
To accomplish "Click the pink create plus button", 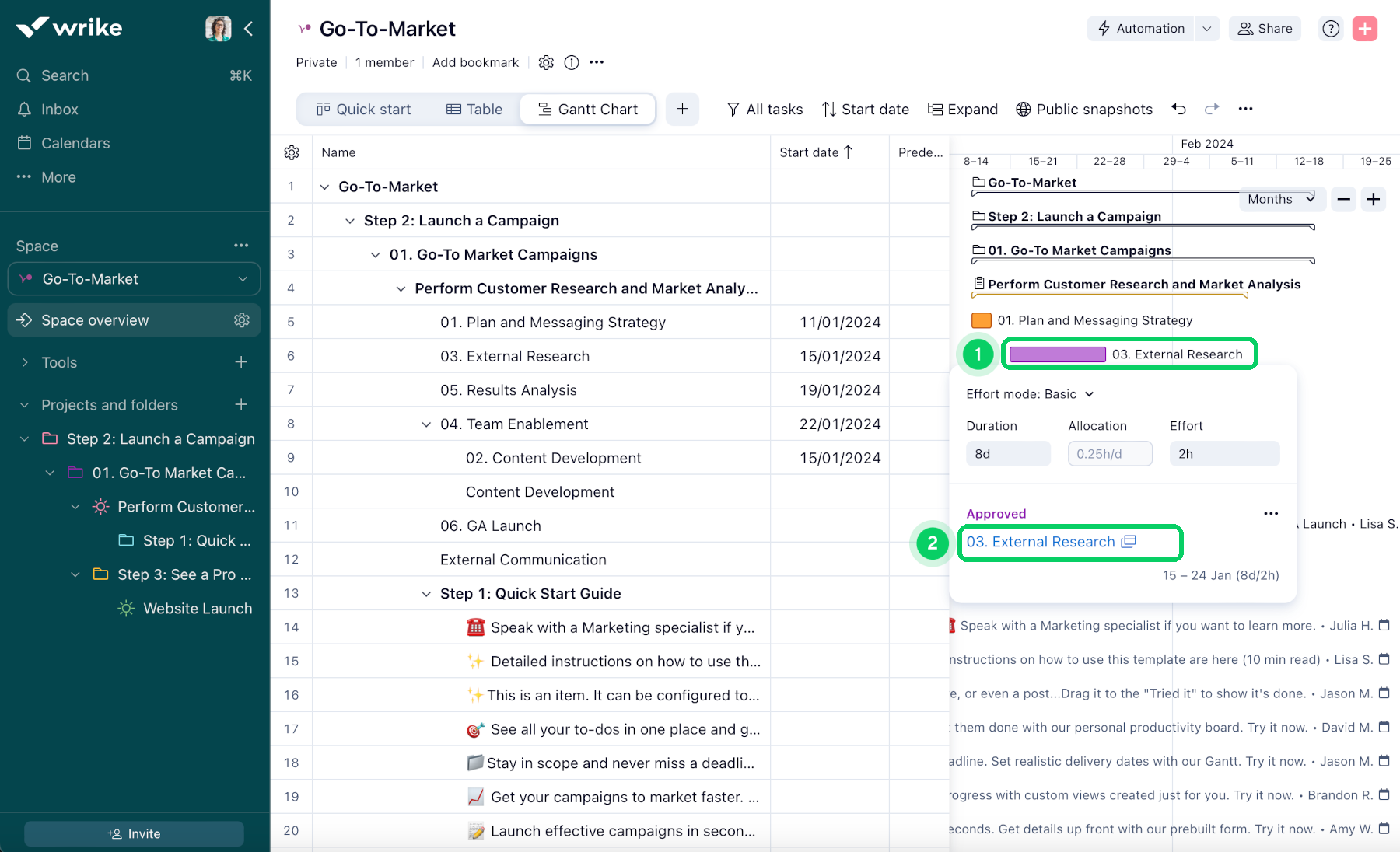I will click(1365, 29).
